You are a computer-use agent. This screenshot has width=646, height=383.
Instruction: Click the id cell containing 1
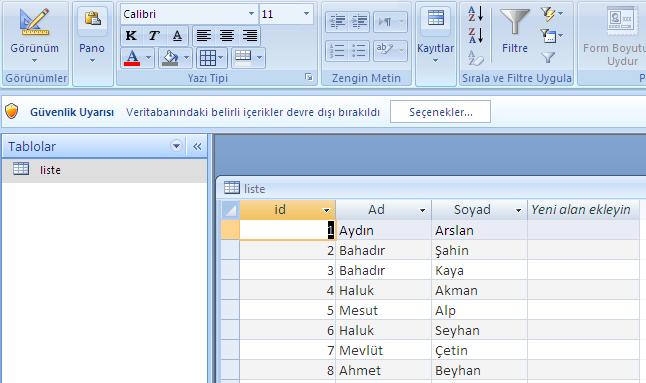288,230
